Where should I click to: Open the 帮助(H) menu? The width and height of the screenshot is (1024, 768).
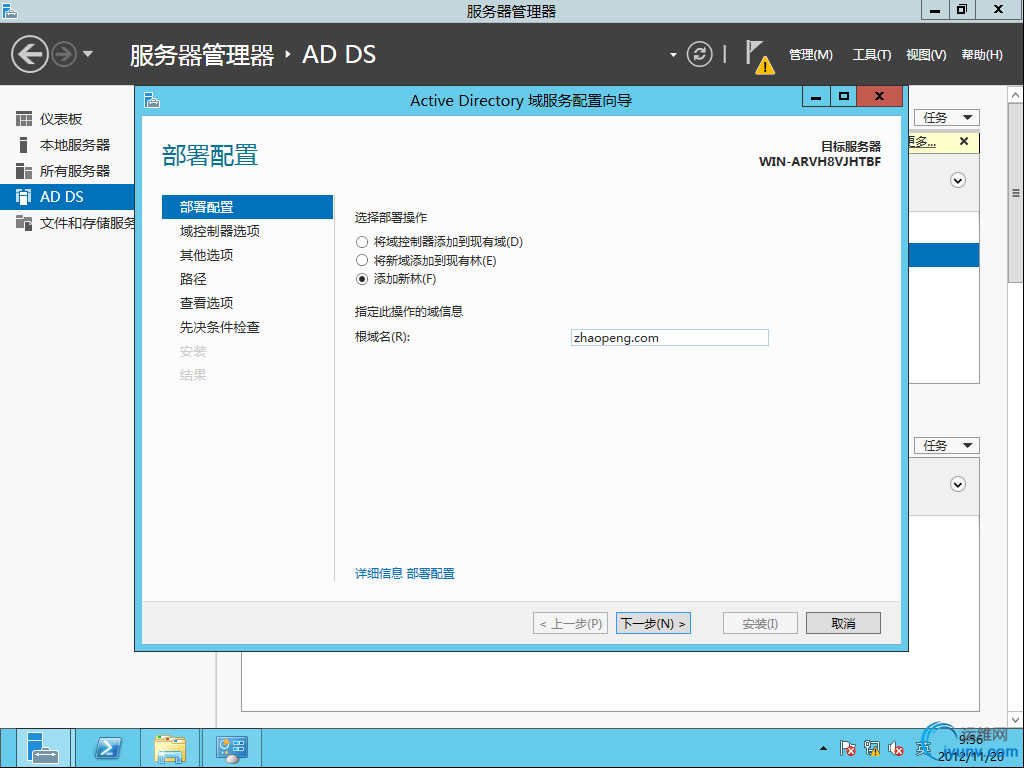982,55
